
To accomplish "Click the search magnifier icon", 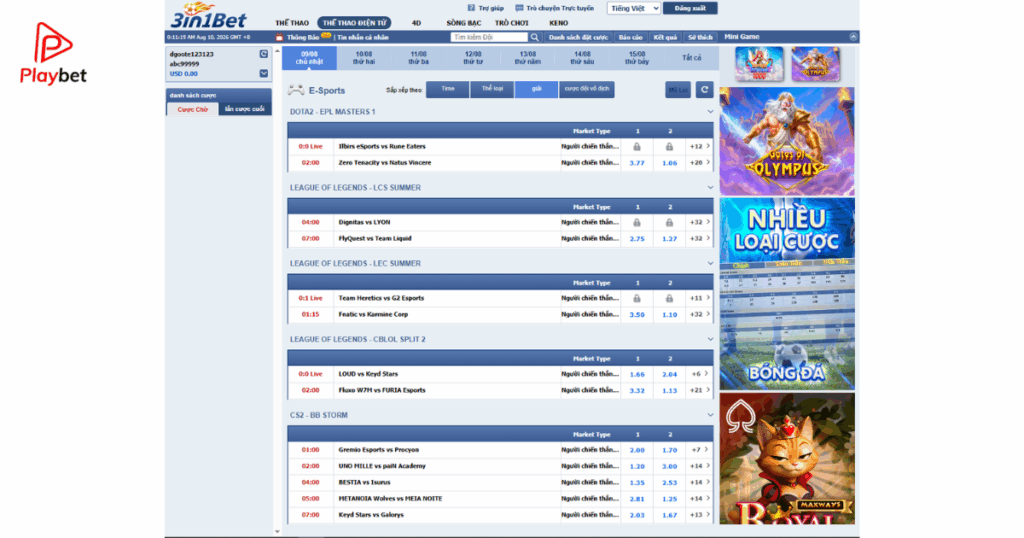I will click(535, 37).
